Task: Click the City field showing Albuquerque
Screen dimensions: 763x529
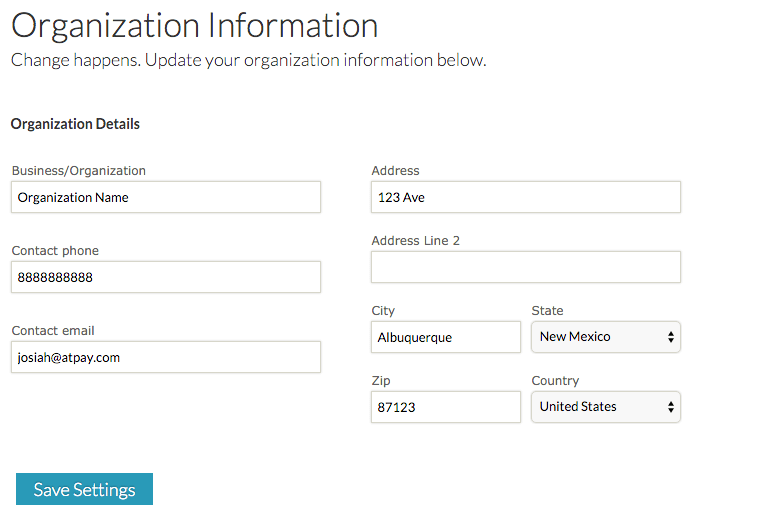Action: [x=446, y=337]
